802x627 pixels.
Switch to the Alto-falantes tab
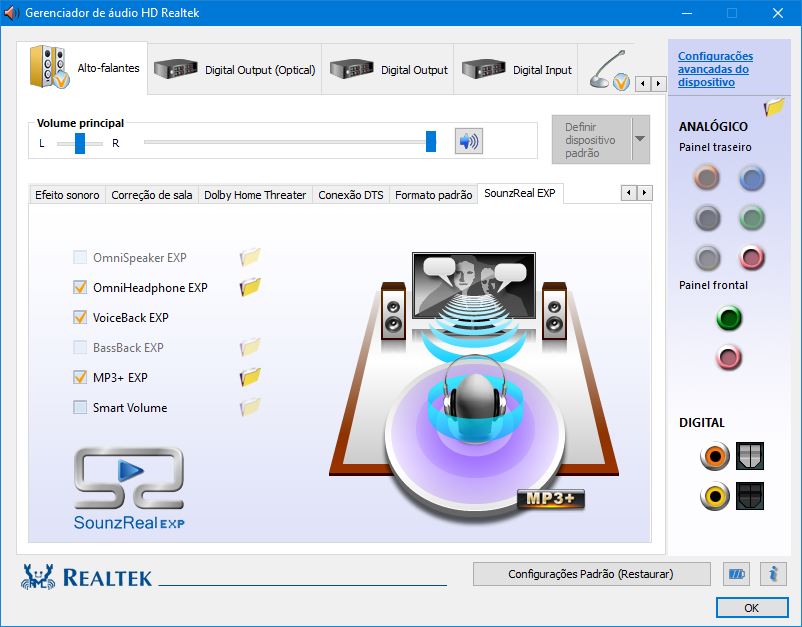pos(82,68)
